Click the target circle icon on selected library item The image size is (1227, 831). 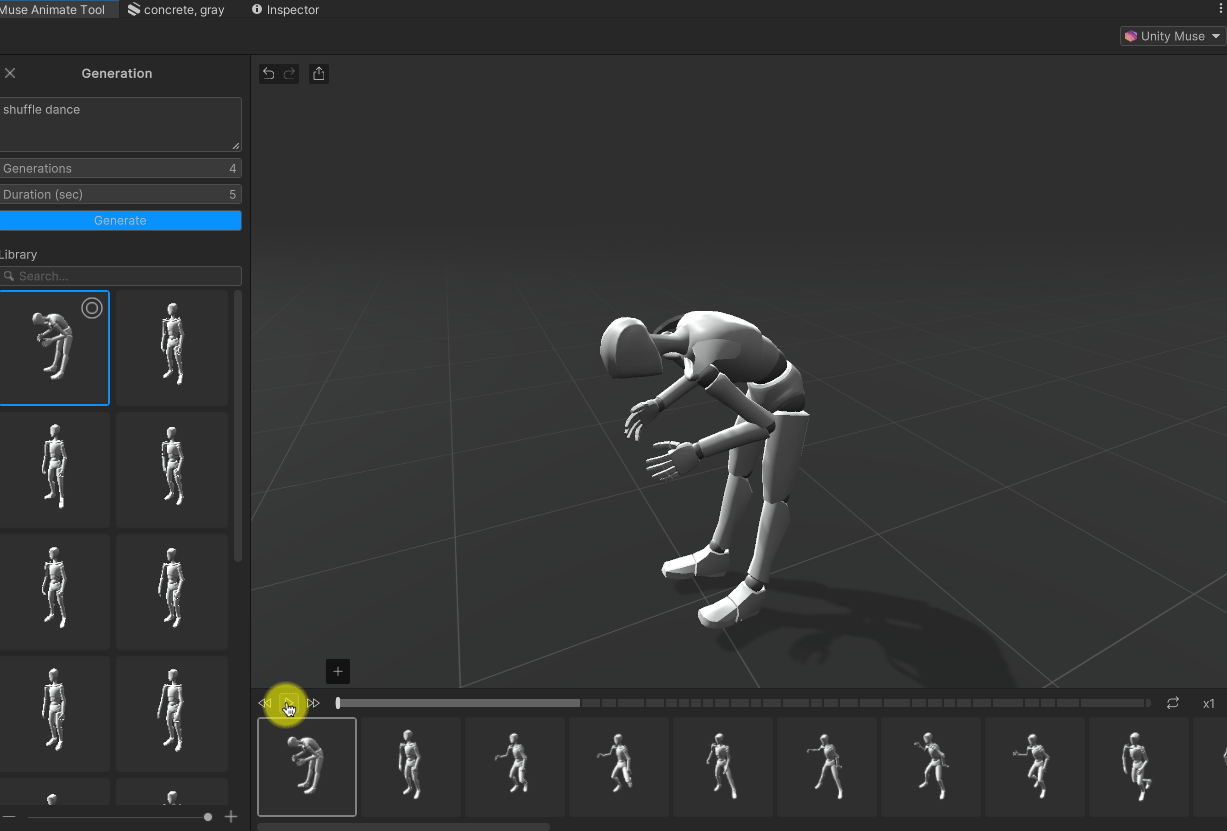(92, 308)
